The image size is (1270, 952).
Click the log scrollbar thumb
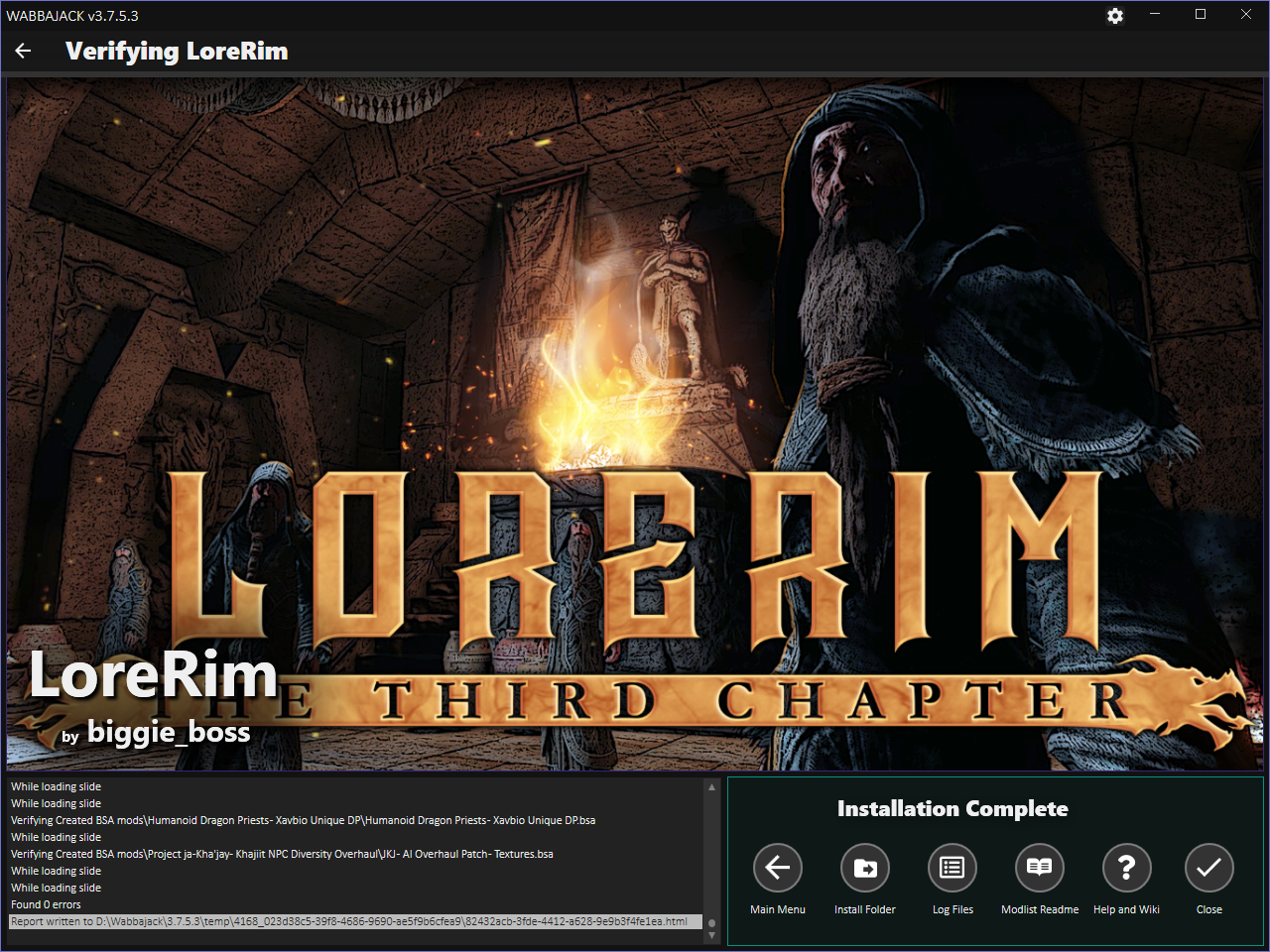[x=711, y=922]
